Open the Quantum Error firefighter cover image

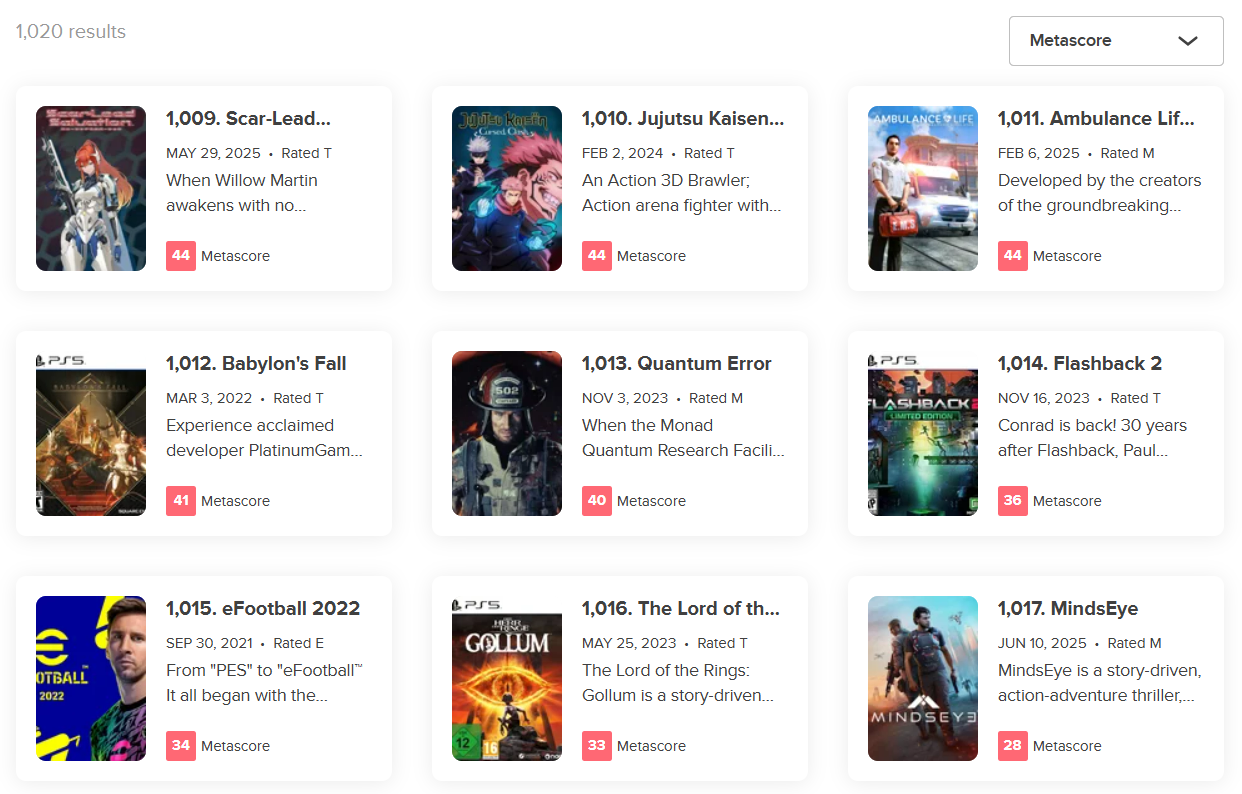point(507,433)
